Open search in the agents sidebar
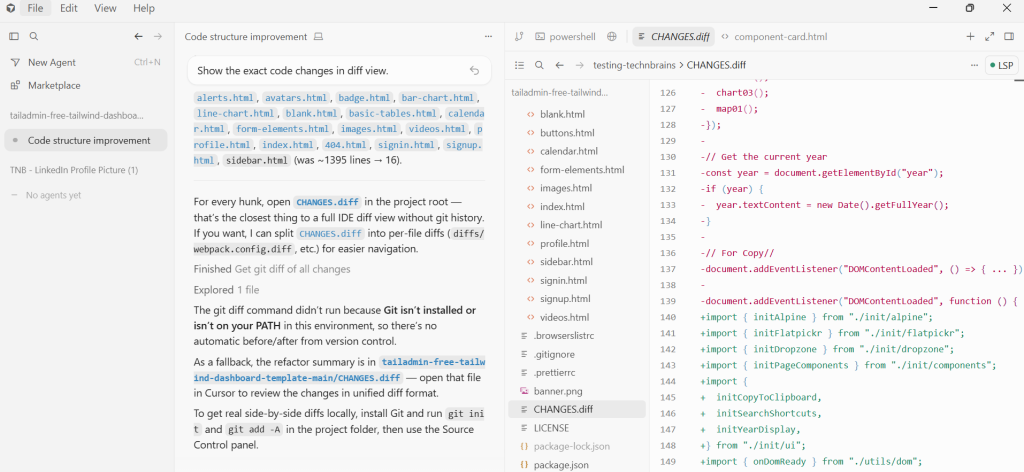 tap(34, 37)
